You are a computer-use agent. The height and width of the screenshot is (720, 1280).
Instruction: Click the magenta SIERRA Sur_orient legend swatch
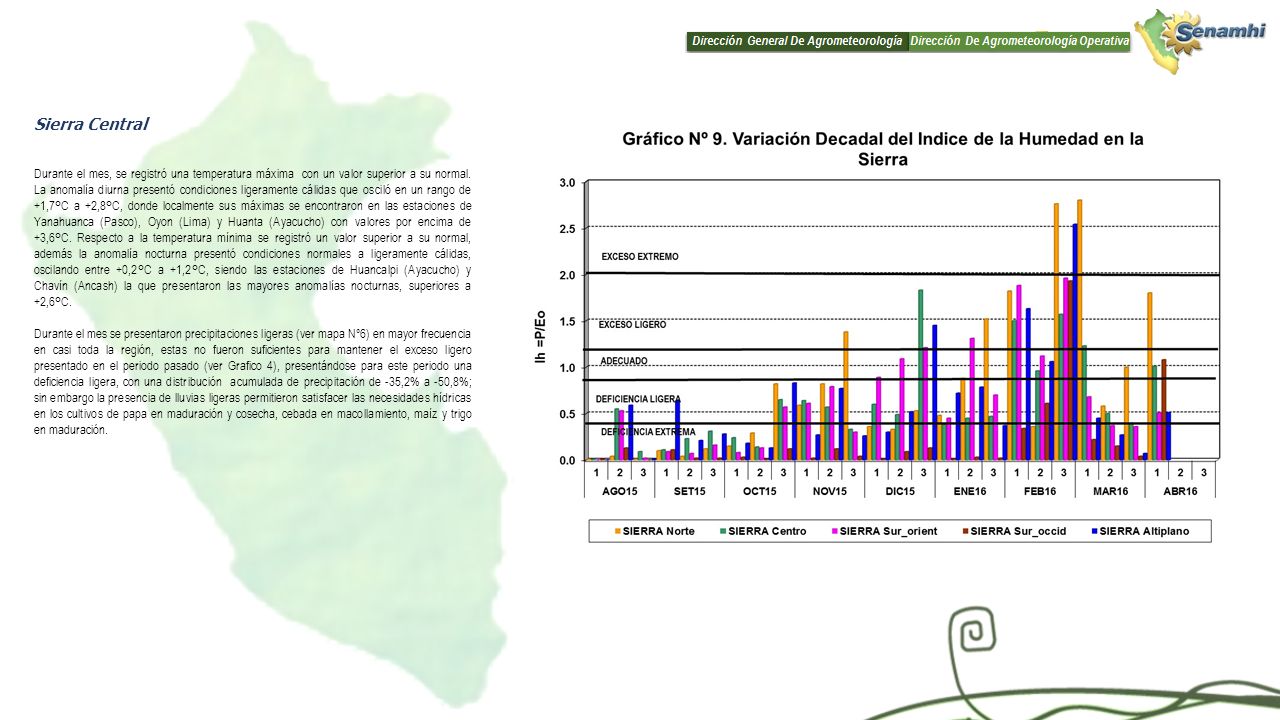point(836,531)
